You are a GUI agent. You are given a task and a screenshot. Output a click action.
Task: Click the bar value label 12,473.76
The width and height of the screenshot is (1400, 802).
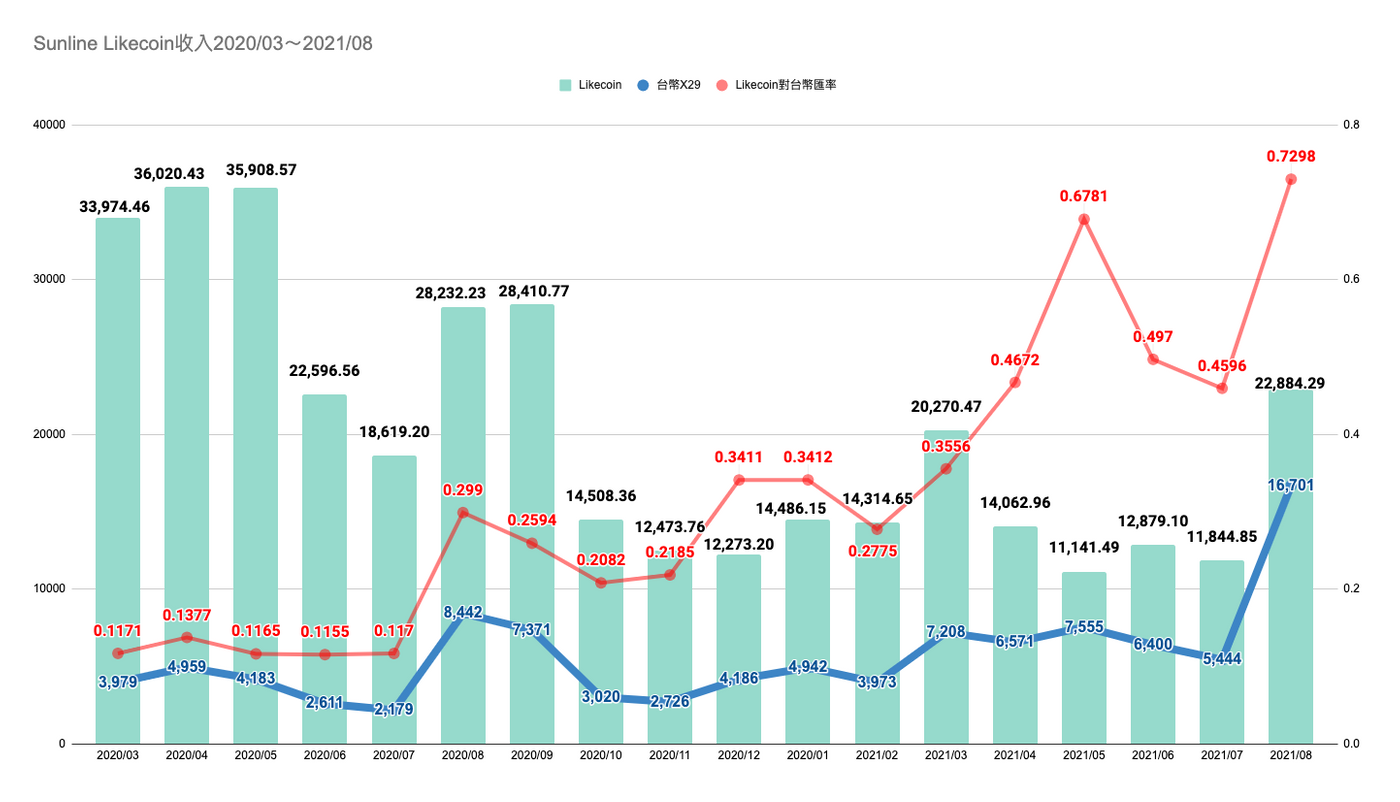pos(669,525)
